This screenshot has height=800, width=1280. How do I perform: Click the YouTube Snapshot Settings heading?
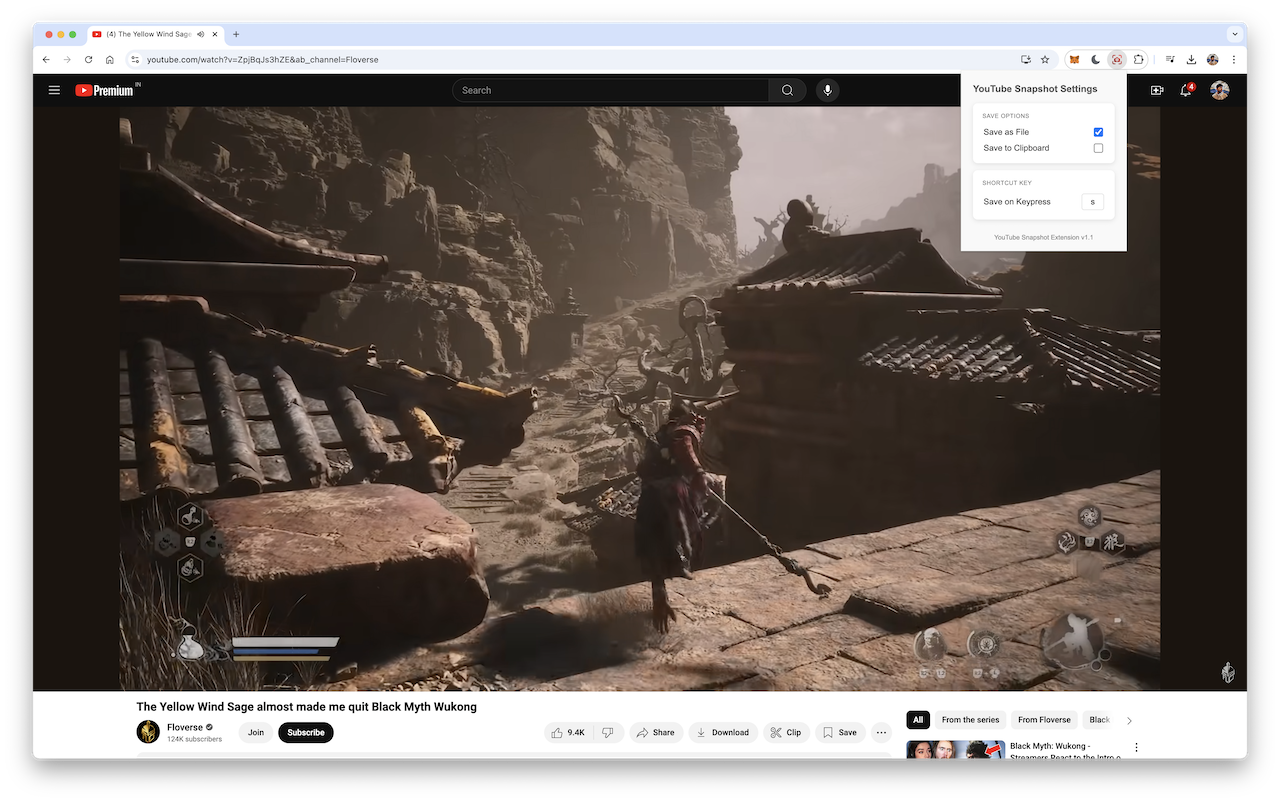pos(1035,89)
